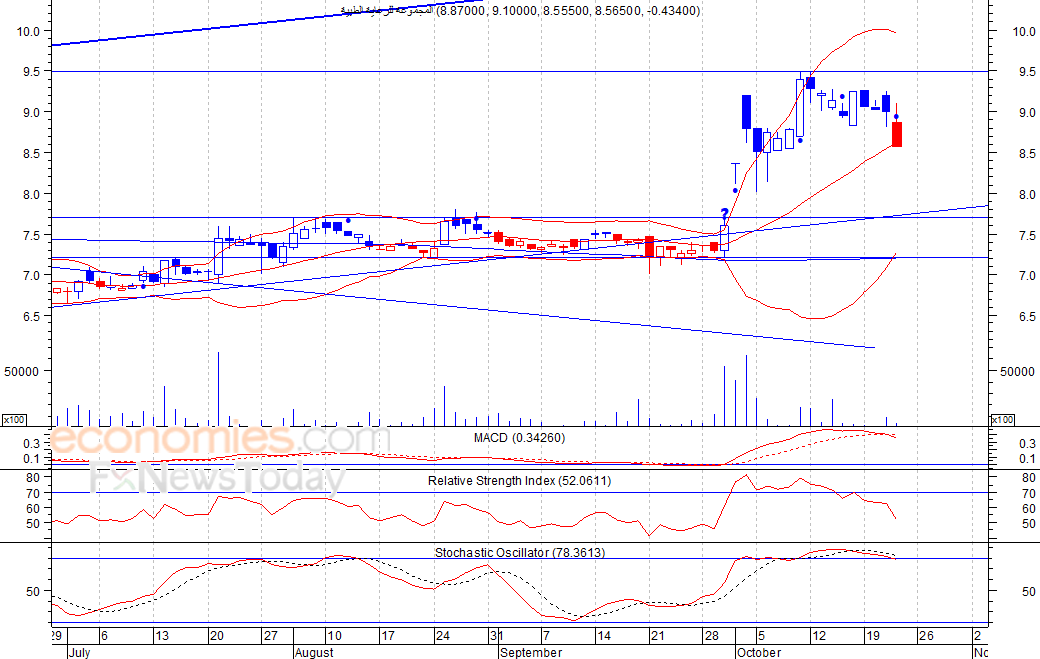Click the 10.0 price label on left axis
This screenshot has height=659, width=1040.
coord(29,31)
